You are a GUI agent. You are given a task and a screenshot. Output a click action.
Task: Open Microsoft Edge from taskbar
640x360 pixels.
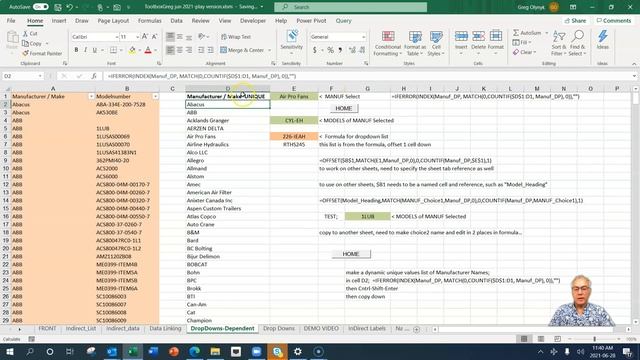point(194,351)
